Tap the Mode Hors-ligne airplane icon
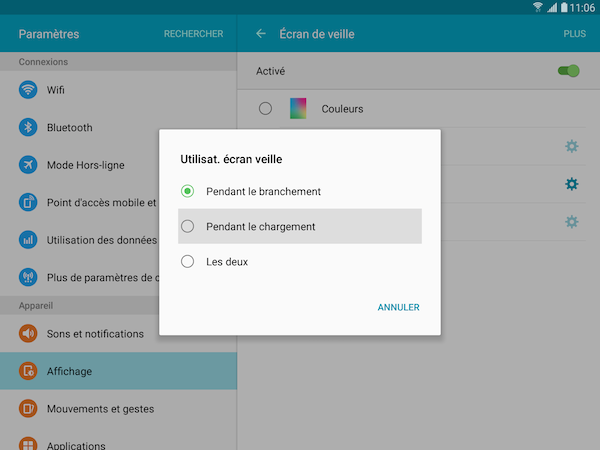Screen dimensions: 600x450 click(28, 165)
